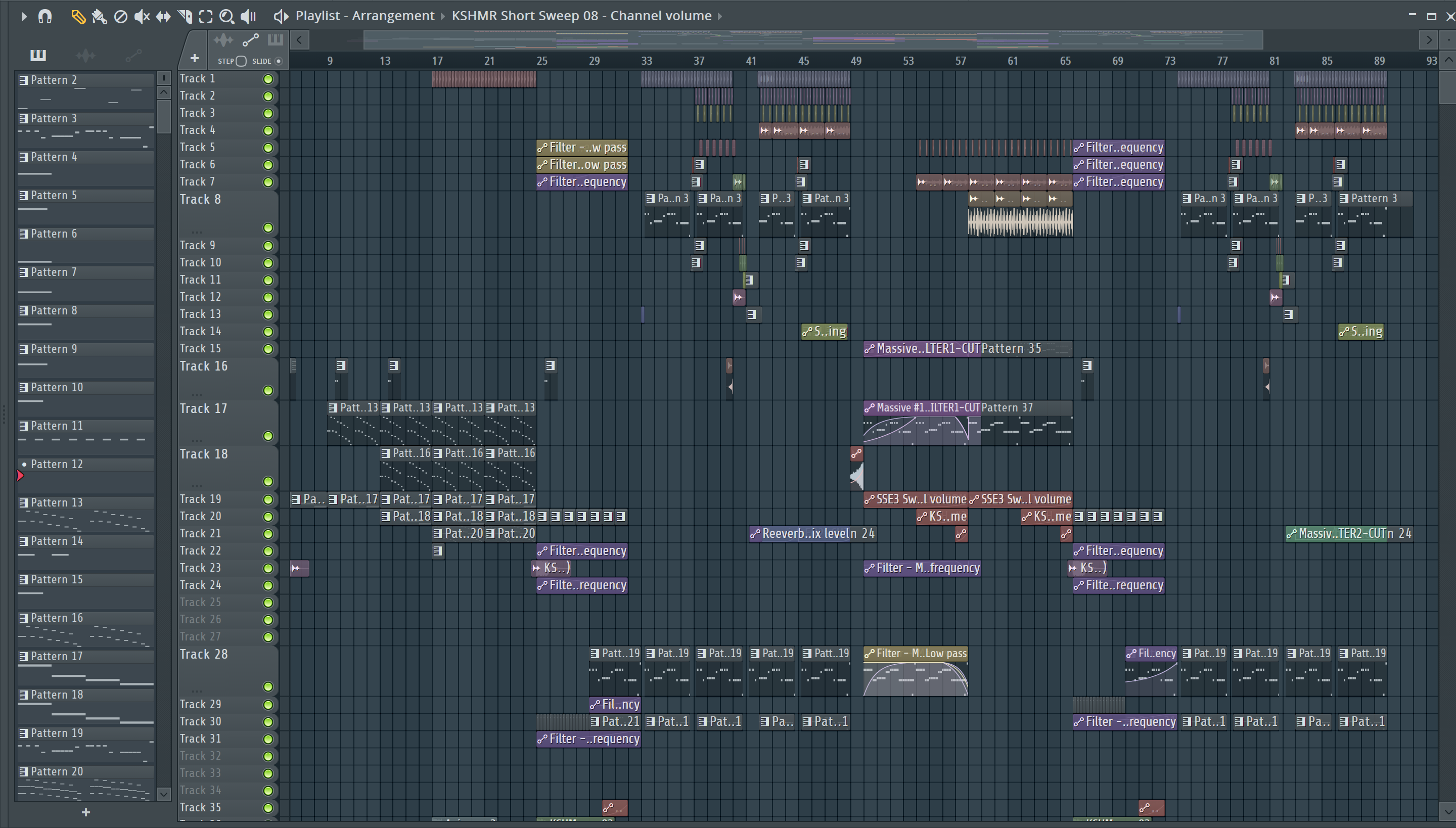This screenshot has width=1456, height=828.
Task: Toggle automation clip focus icon
Action: (250, 40)
